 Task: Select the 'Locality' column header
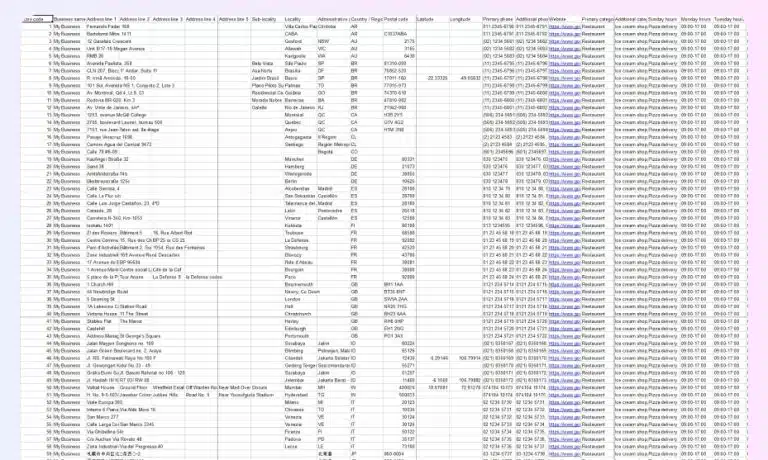click(293, 19)
